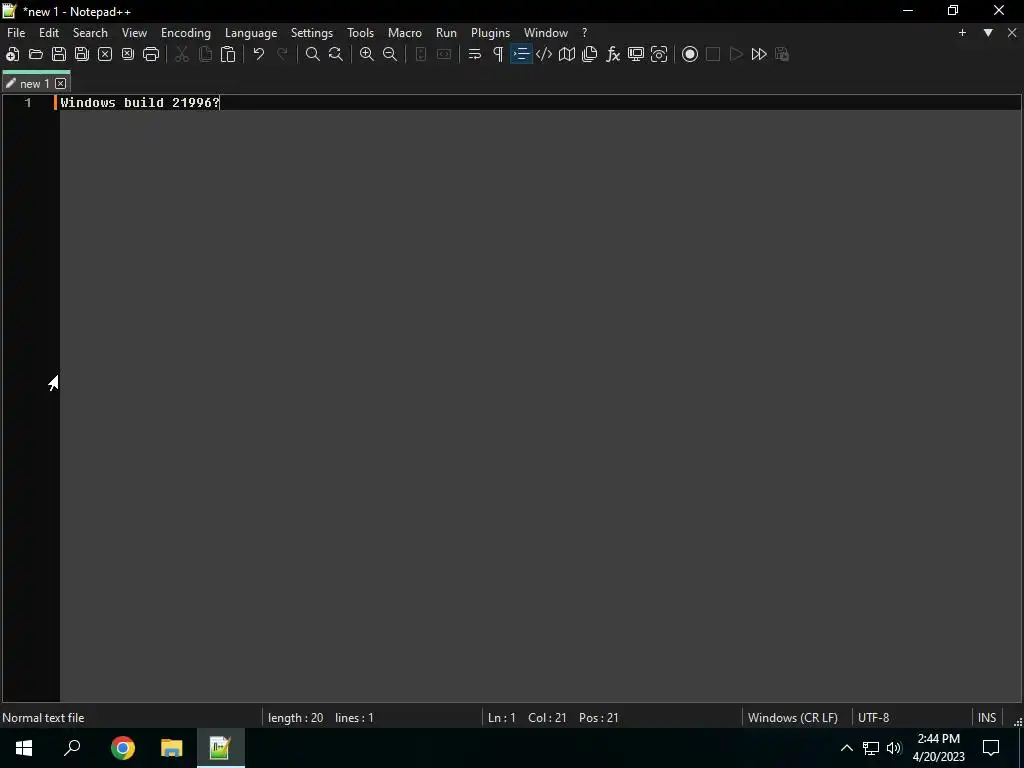Open the File menu
This screenshot has width=1024, height=768.
click(x=16, y=33)
